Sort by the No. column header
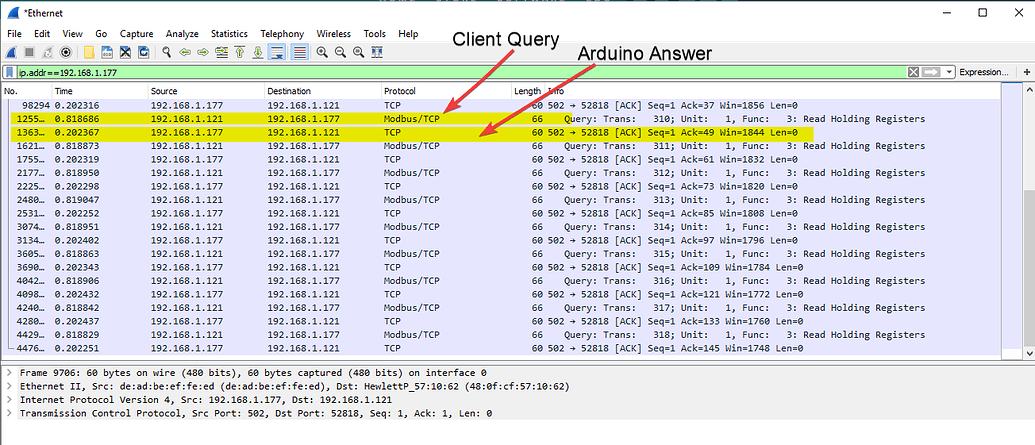 pyautogui.click(x=26, y=91)
